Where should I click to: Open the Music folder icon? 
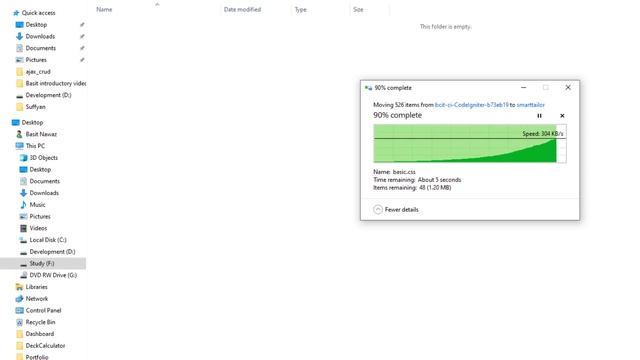23,205
